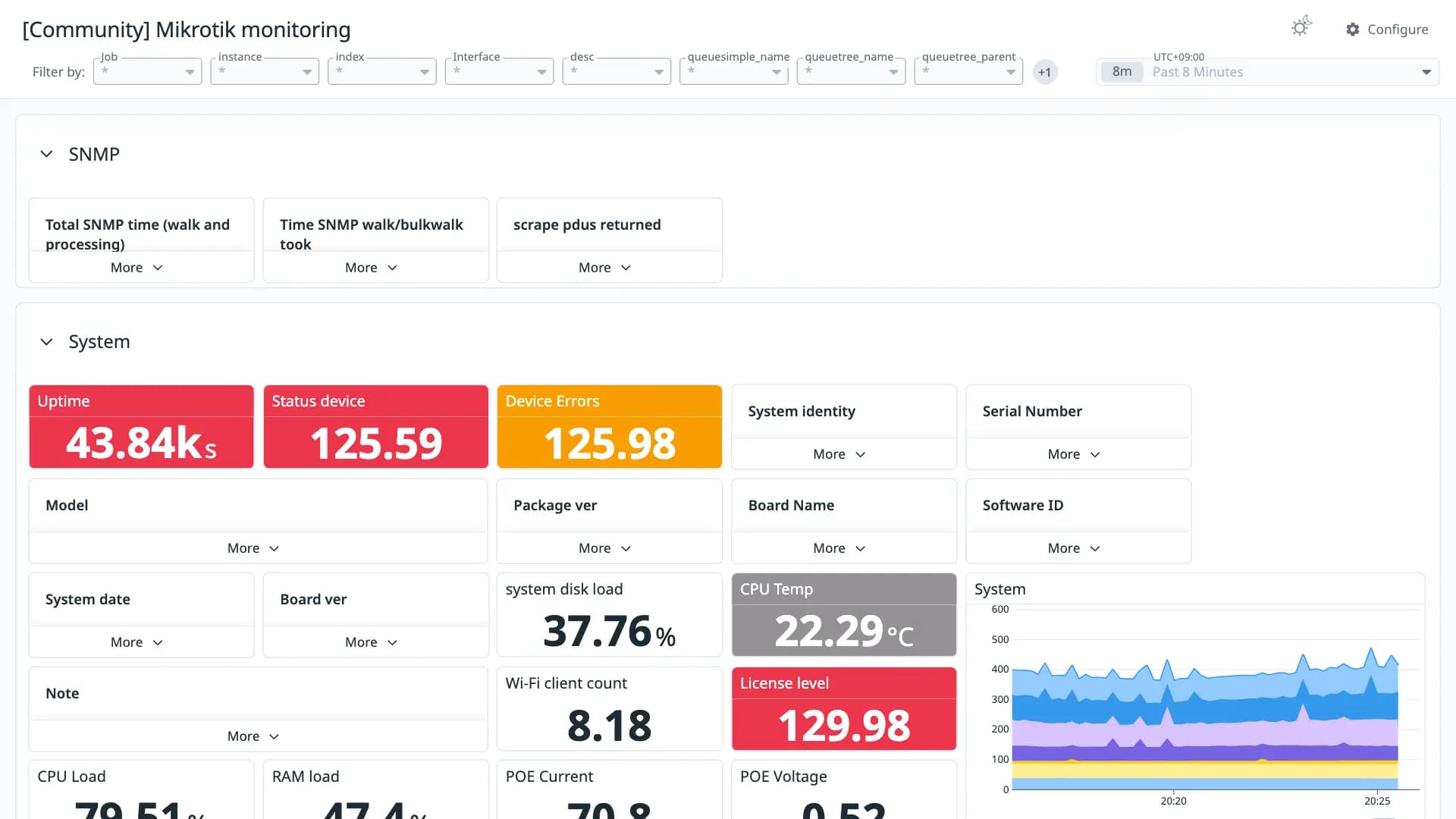The width and height of the screenshot is (1456, 819).
Task: Expand More under Time SNMP walk/bulkwalk took
Action: pos(371,268)
